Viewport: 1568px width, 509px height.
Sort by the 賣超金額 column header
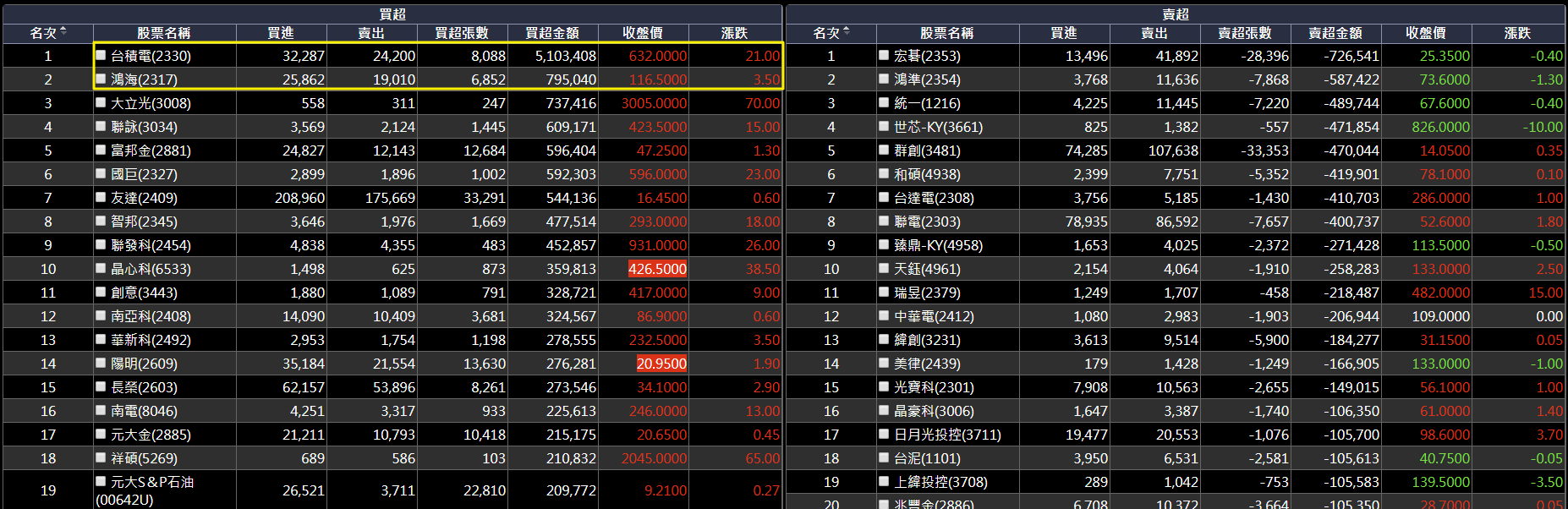coord(1335,33)
